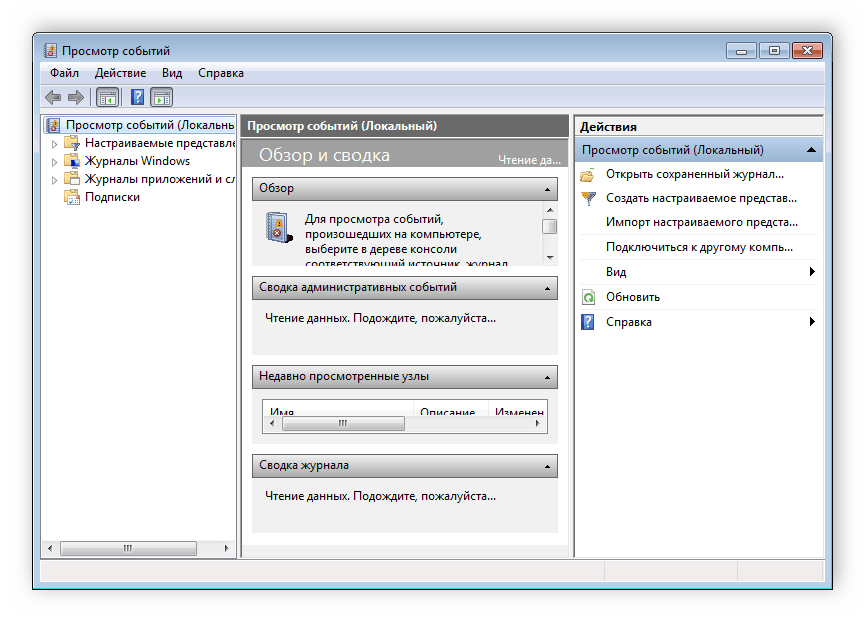Click the Справка question-mark icon in Действия pane
The image size is (865, 622).
pos(589,321)
